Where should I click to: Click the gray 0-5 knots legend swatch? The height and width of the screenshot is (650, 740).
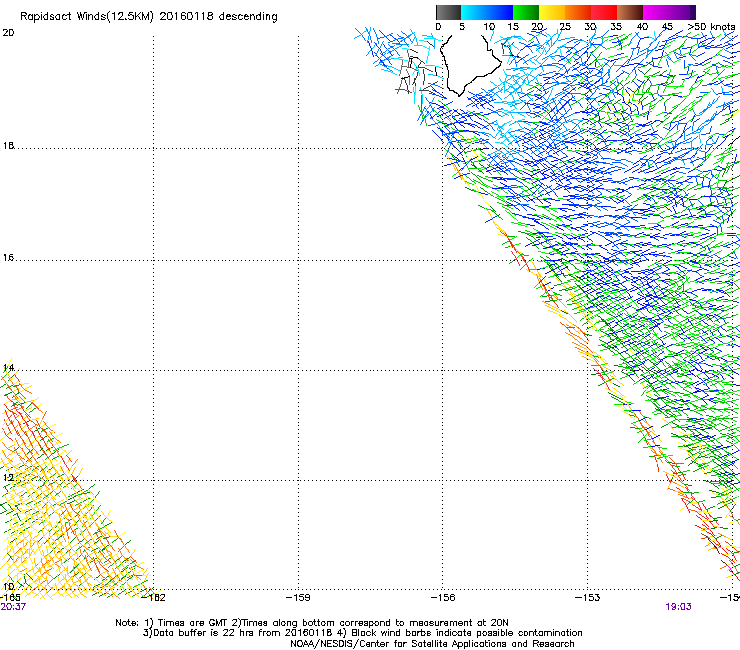(448, 12)
